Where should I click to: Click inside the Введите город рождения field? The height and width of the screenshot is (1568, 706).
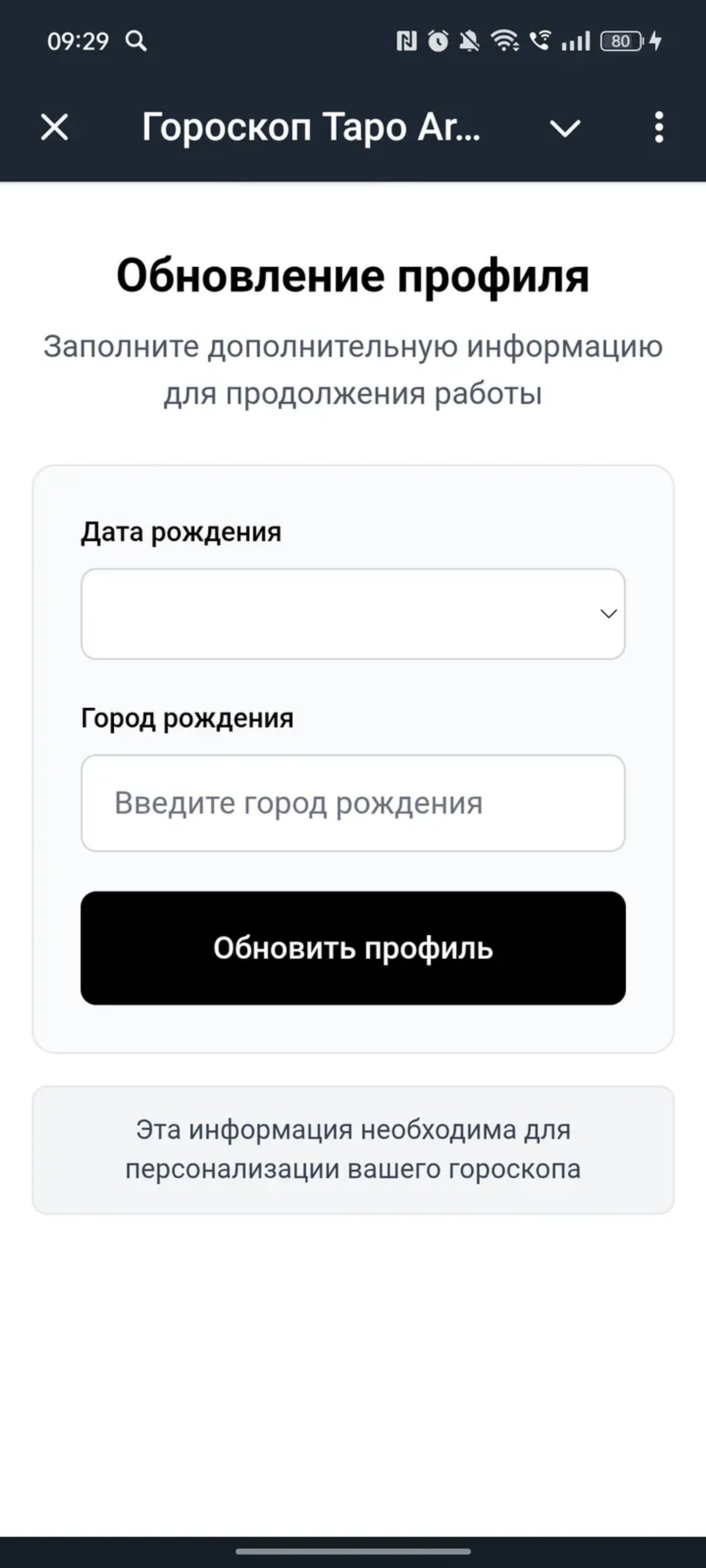point(353,803)
